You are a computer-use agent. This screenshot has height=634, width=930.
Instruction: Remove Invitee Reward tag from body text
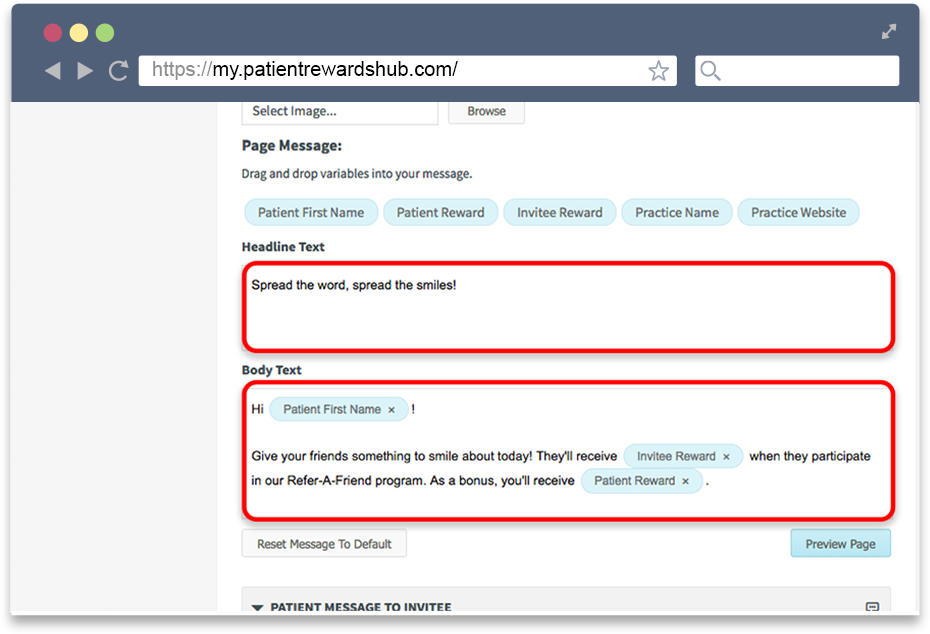click(726, 457)
